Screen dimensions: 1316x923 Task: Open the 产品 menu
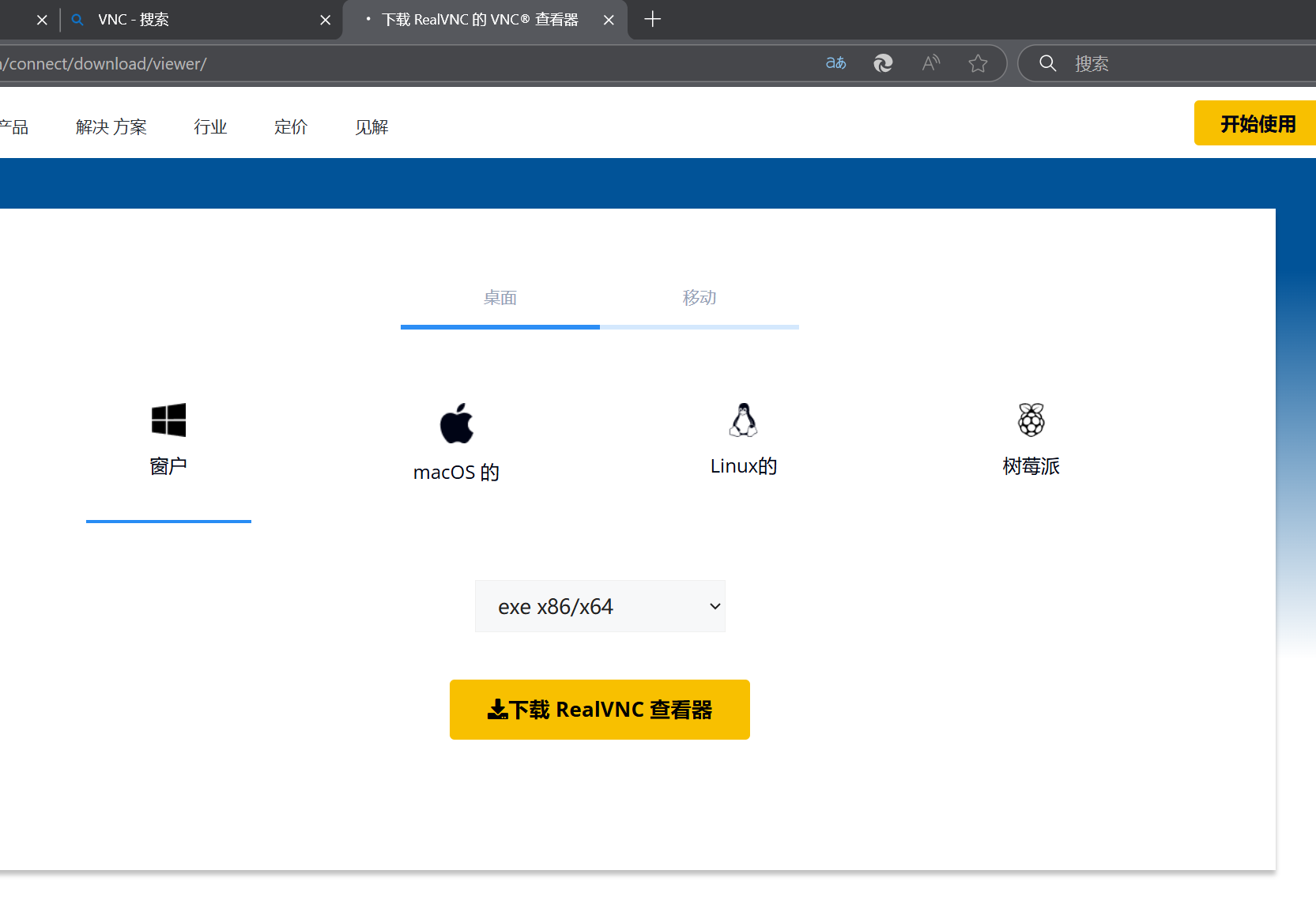[x=13, y=127]
